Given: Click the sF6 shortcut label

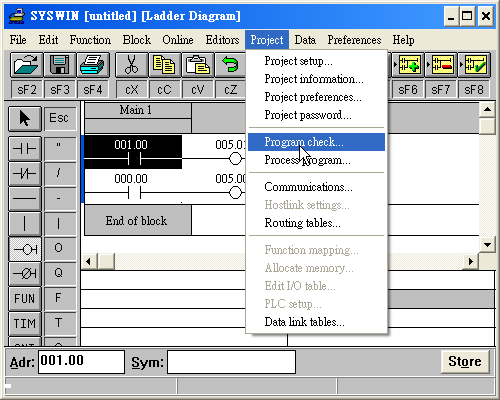Looking at the screenshot, I should [408, 90].
